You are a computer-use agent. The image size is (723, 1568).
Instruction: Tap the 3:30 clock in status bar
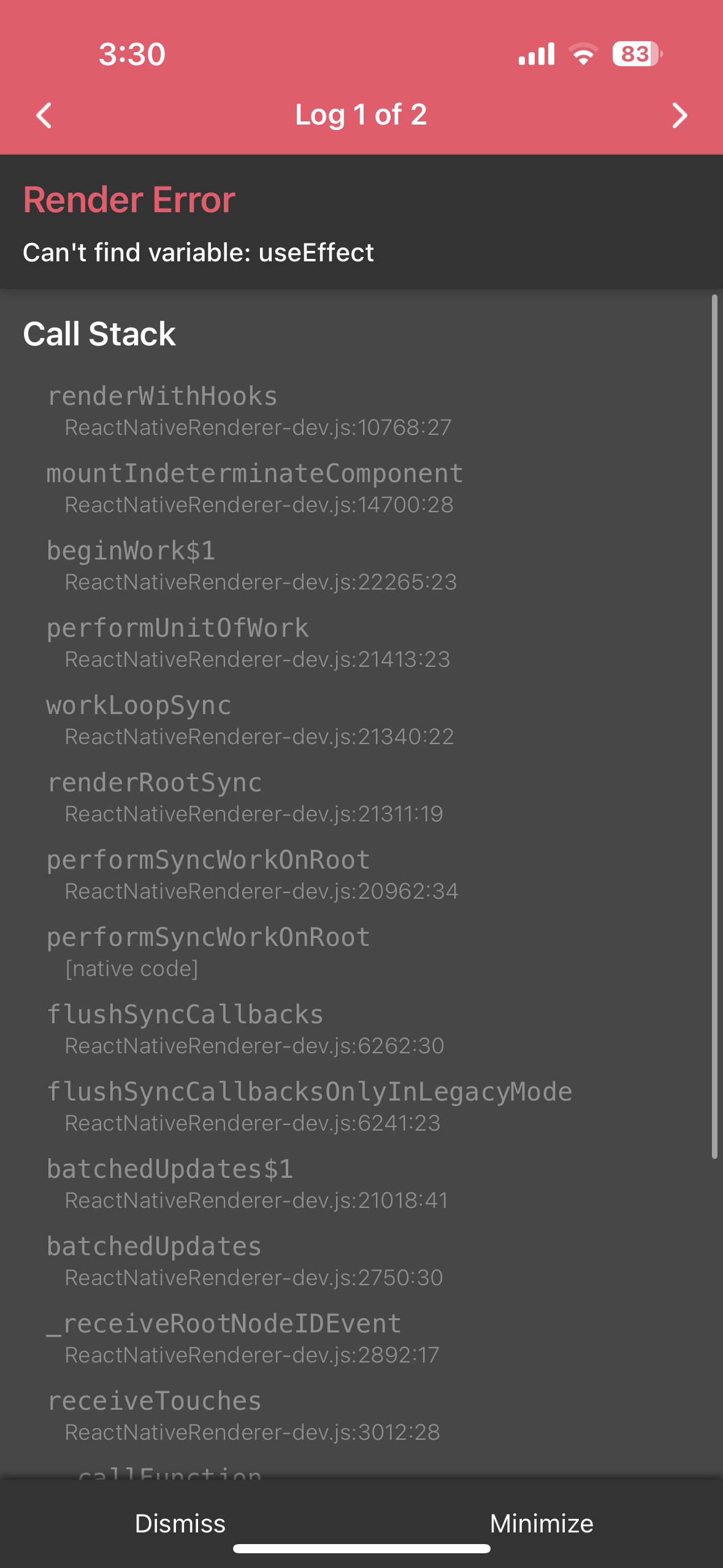(x=132, y=54)
